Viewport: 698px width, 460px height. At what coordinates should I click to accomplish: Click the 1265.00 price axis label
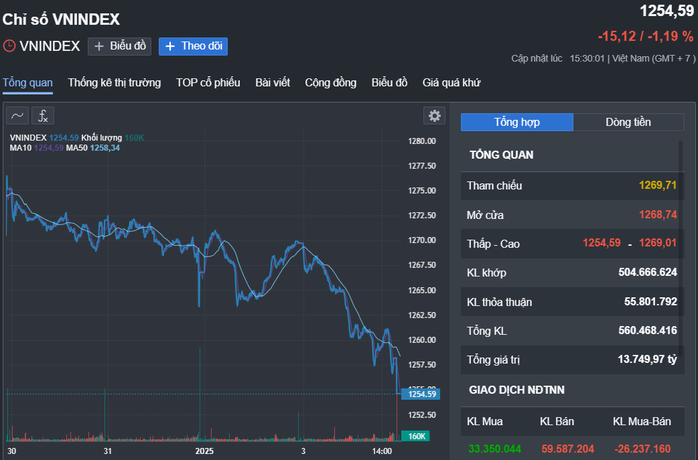[422, 290]
